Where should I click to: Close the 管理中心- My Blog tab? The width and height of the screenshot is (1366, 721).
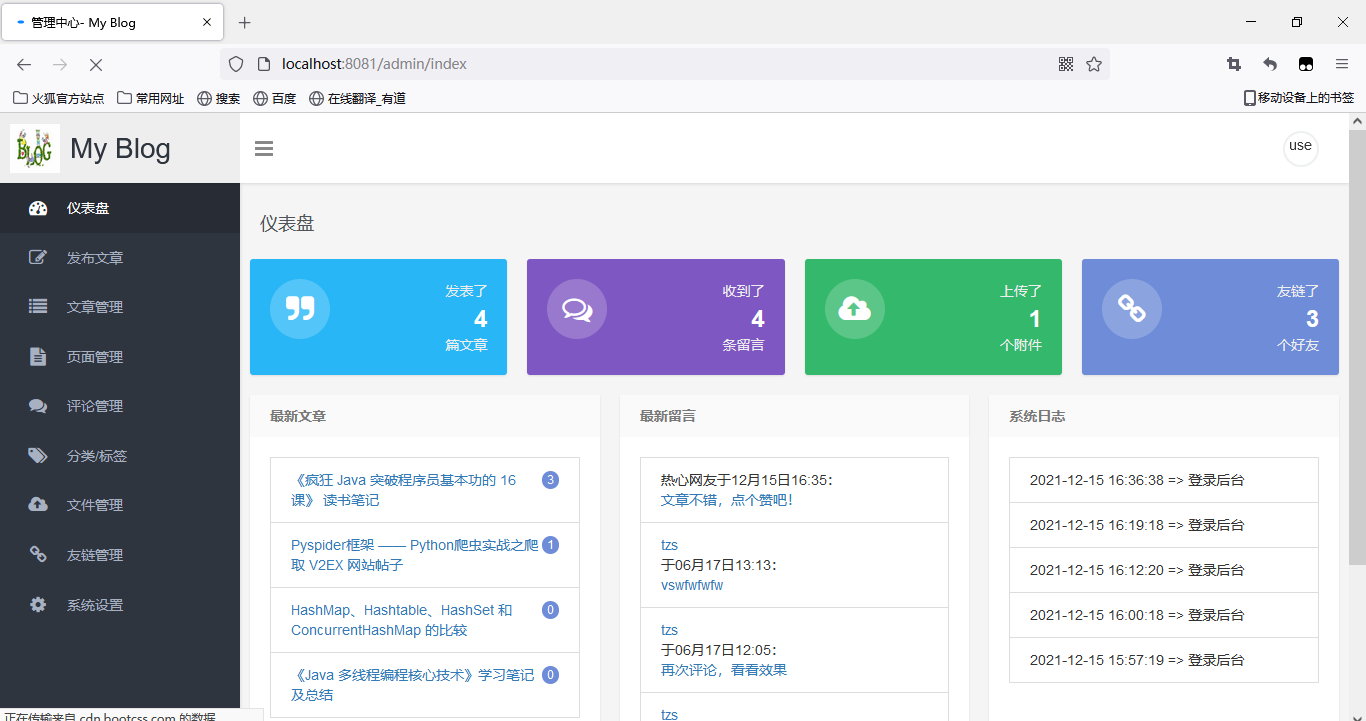coord(207,22)
